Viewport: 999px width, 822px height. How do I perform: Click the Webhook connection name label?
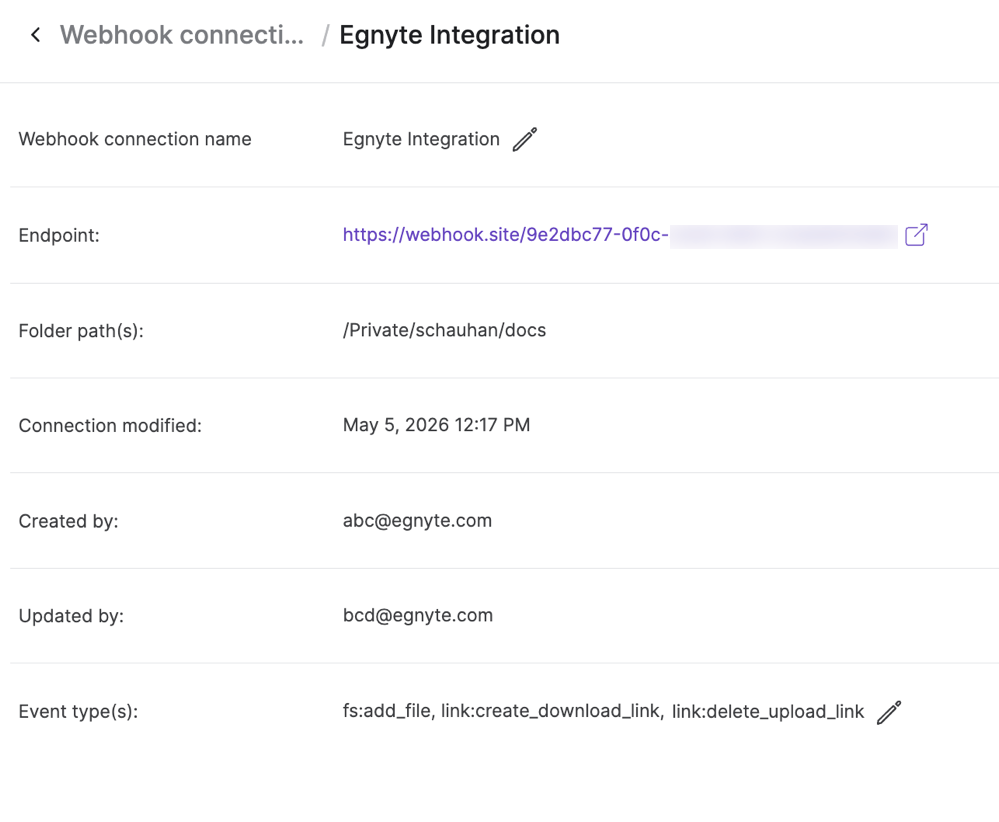(135, 140)
